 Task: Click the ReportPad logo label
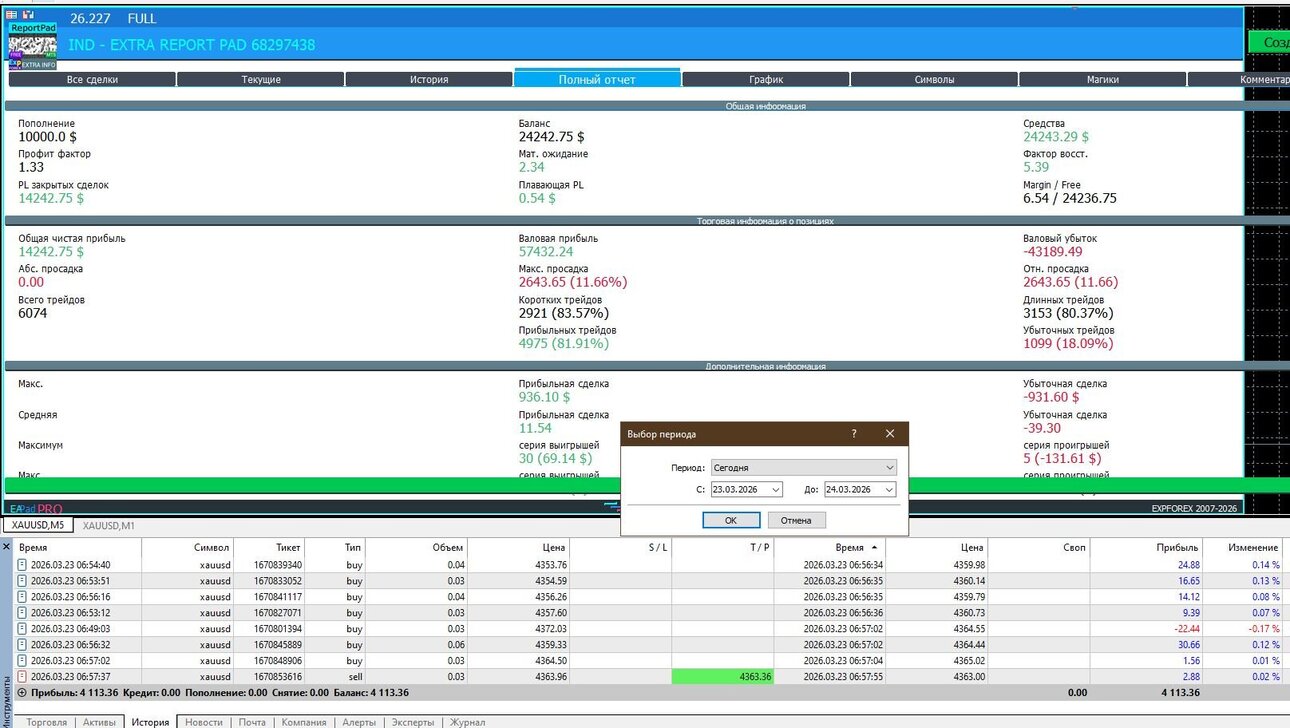32,29
